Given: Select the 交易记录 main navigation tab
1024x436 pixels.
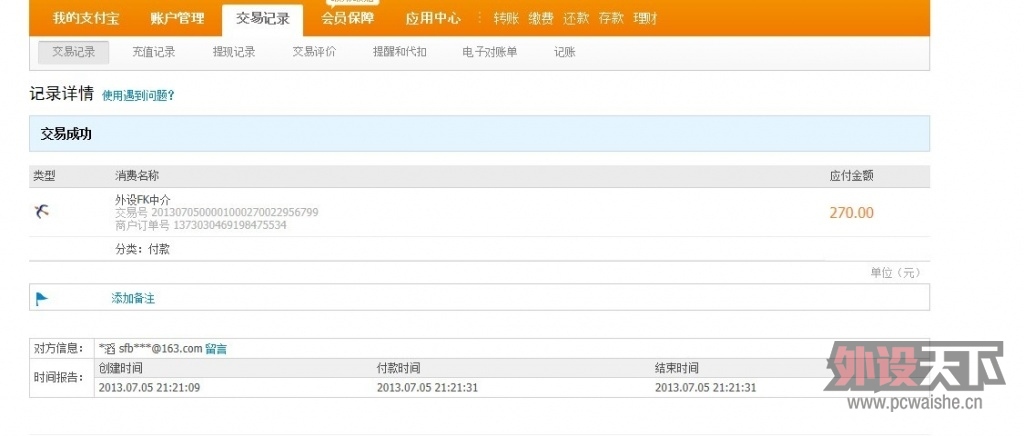Looking at the screenshot, I should coord(263,18).
